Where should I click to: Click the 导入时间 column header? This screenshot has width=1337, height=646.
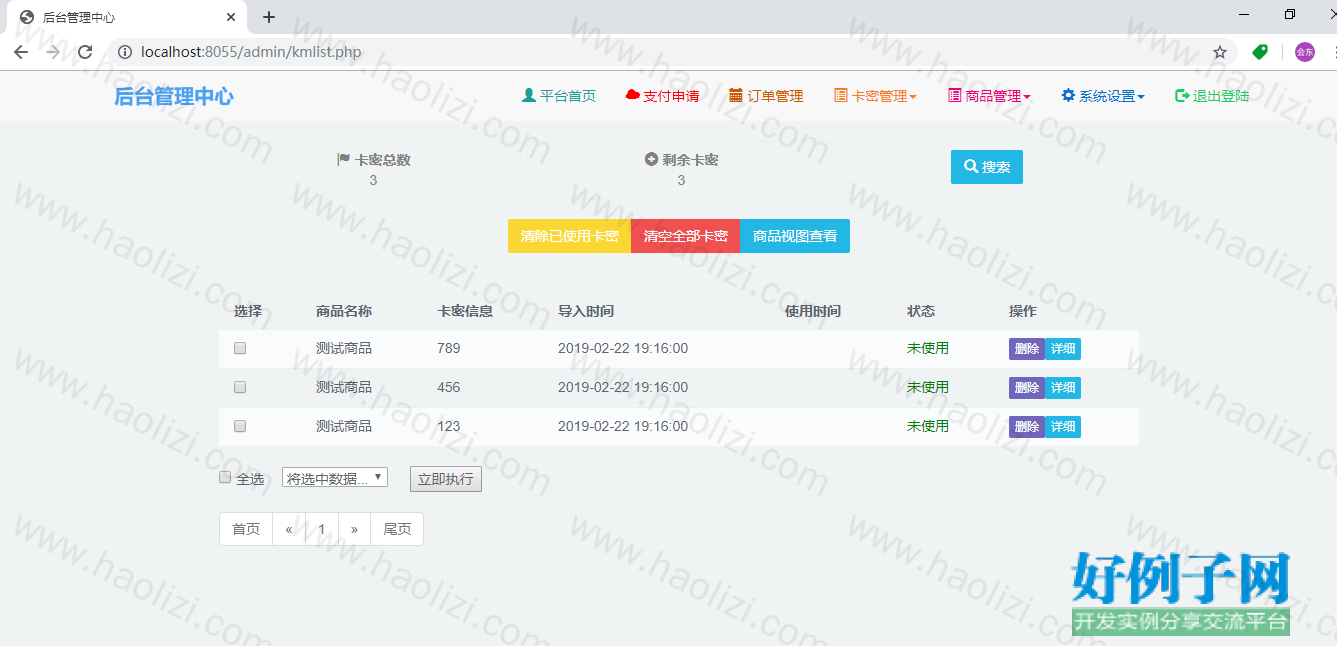[586, 311]
